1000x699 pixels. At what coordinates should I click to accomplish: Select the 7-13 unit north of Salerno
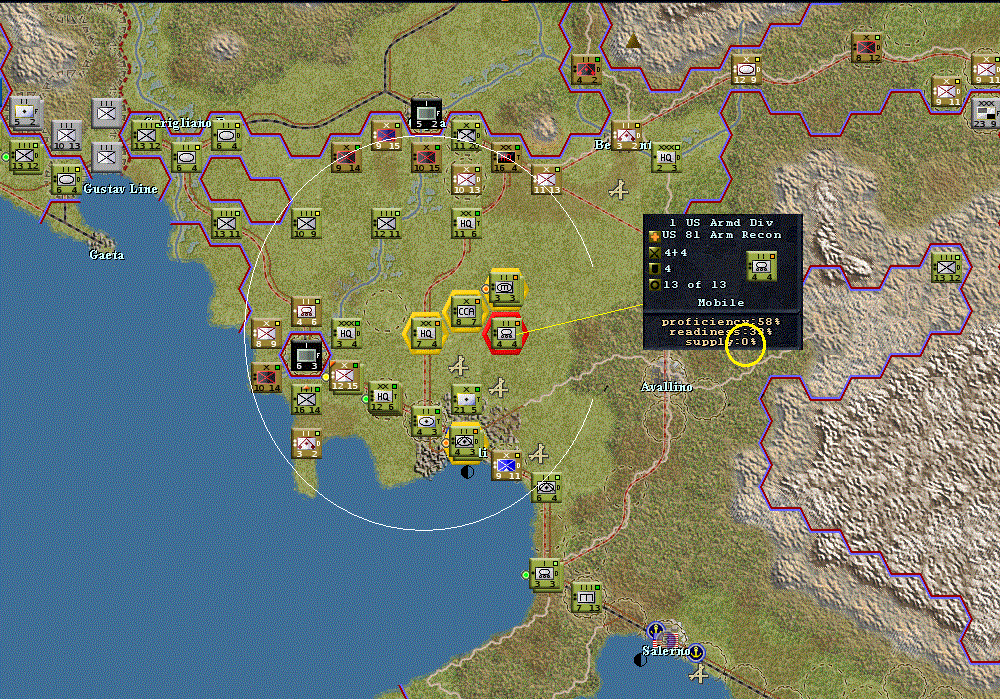tap(587, 598)
